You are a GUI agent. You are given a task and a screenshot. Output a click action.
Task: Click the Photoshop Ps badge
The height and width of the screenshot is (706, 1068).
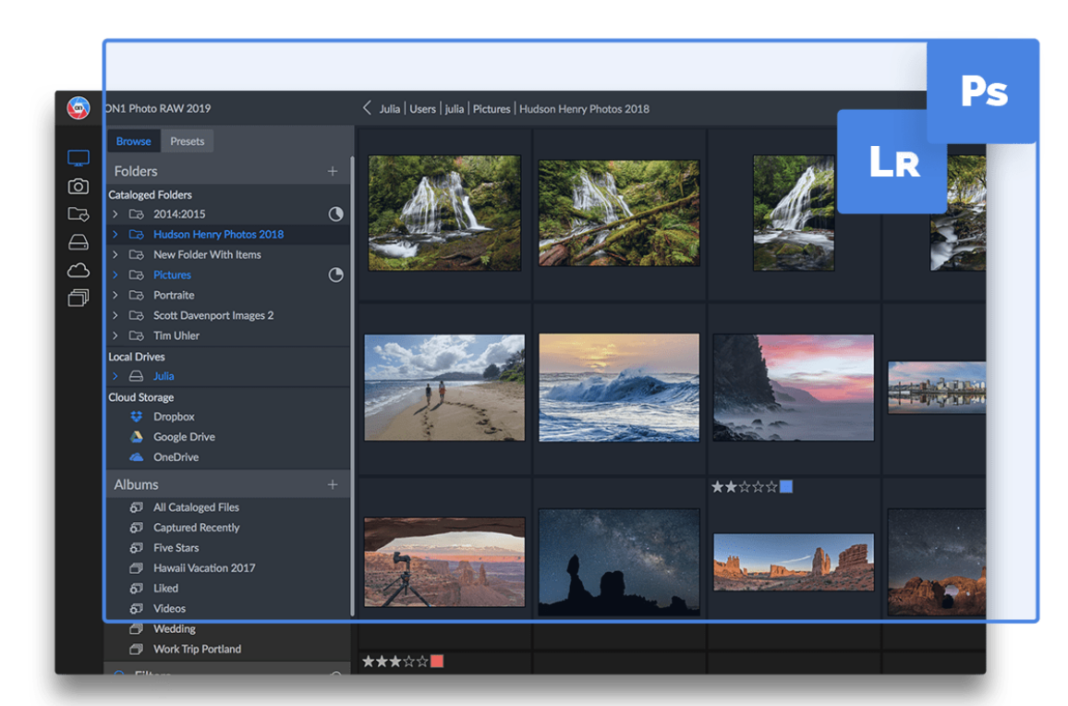click(983, 91)
